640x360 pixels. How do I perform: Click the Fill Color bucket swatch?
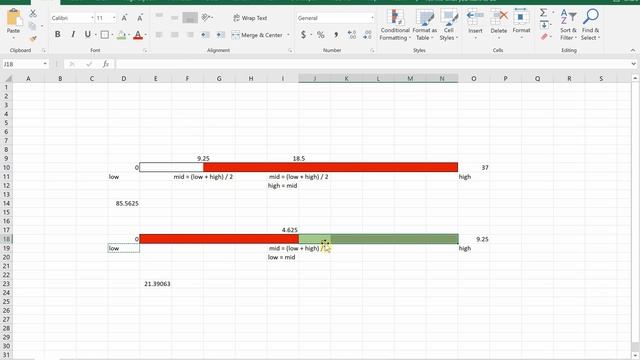121,35
